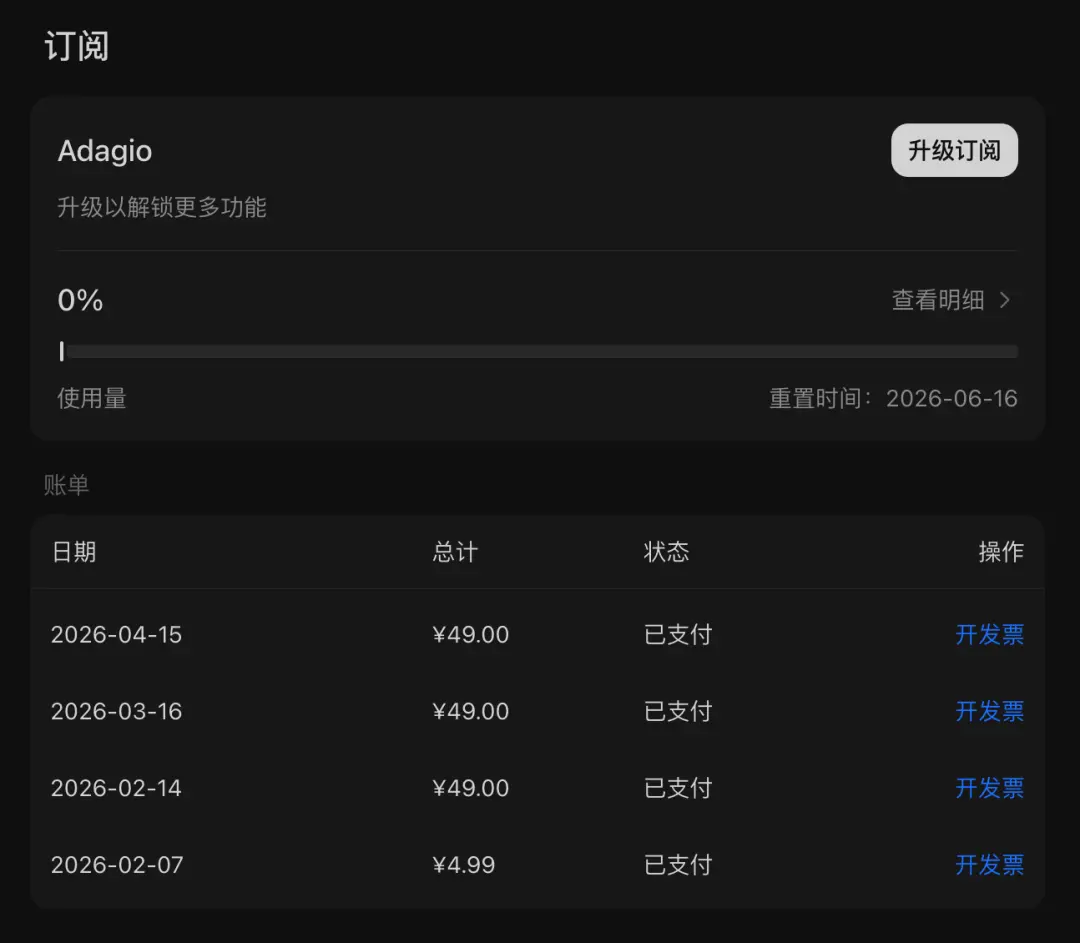Click the 重置时间 2026-06-16 label
This screenshot has width=1080, height=943.
[893, 398]
